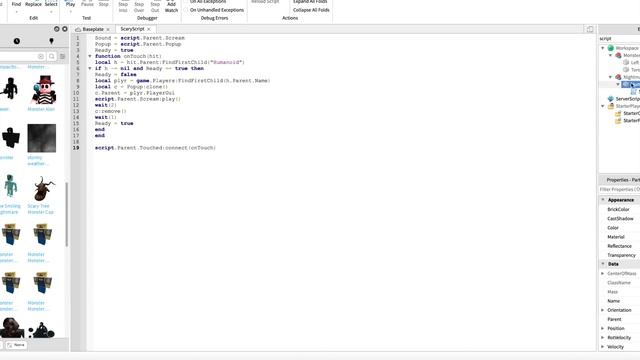Close the ScaryScript tab
The height and width of the screenshot is (360, 640).
tap(149, 29)
